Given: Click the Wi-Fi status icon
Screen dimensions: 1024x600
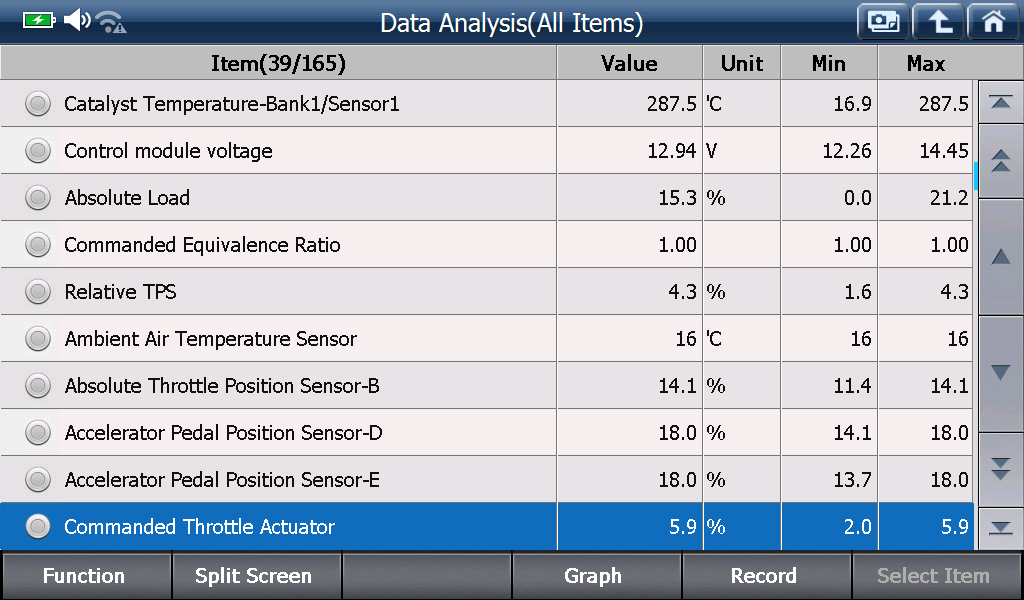Looking at the screenshot, I should tap(111, 22).
